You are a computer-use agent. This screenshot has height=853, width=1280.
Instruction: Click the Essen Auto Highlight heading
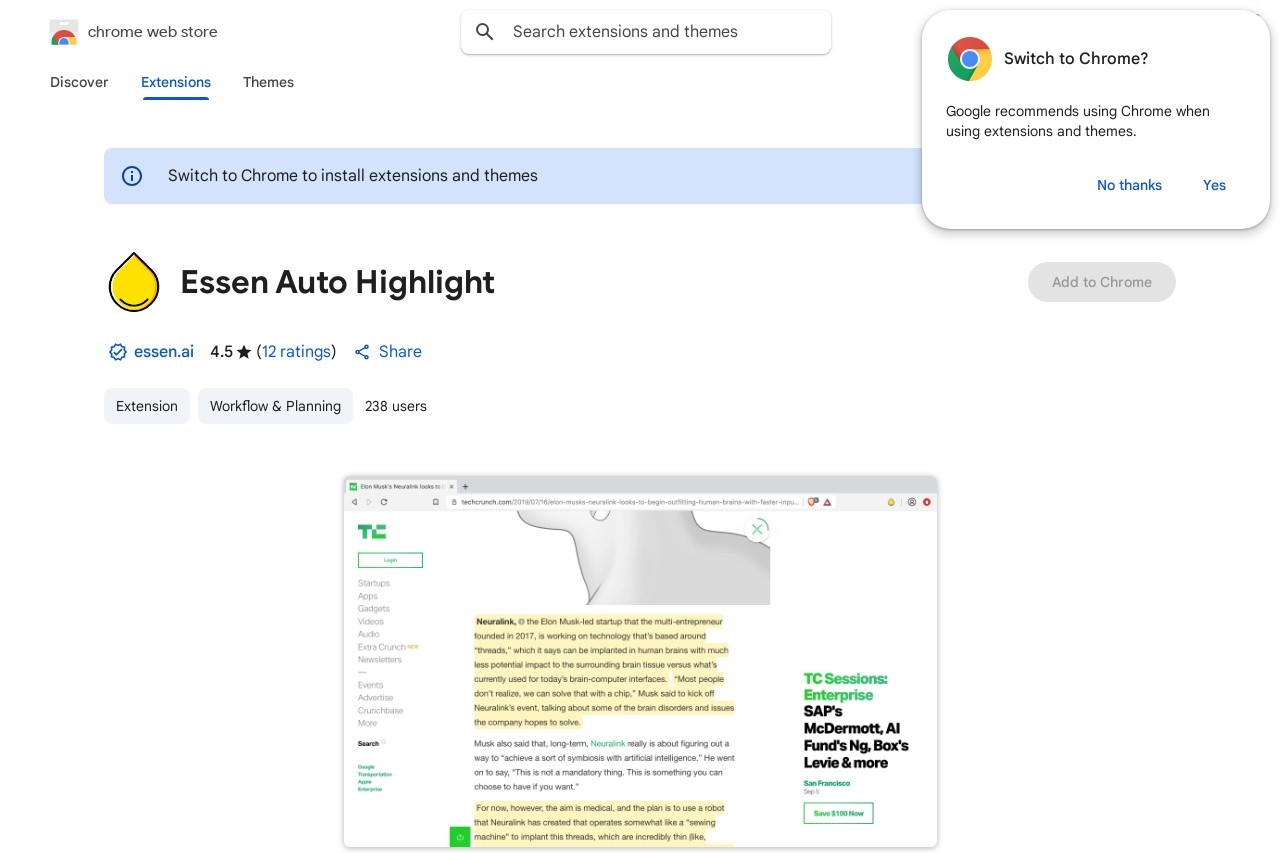pyautogui.click(x=338, y=282)
